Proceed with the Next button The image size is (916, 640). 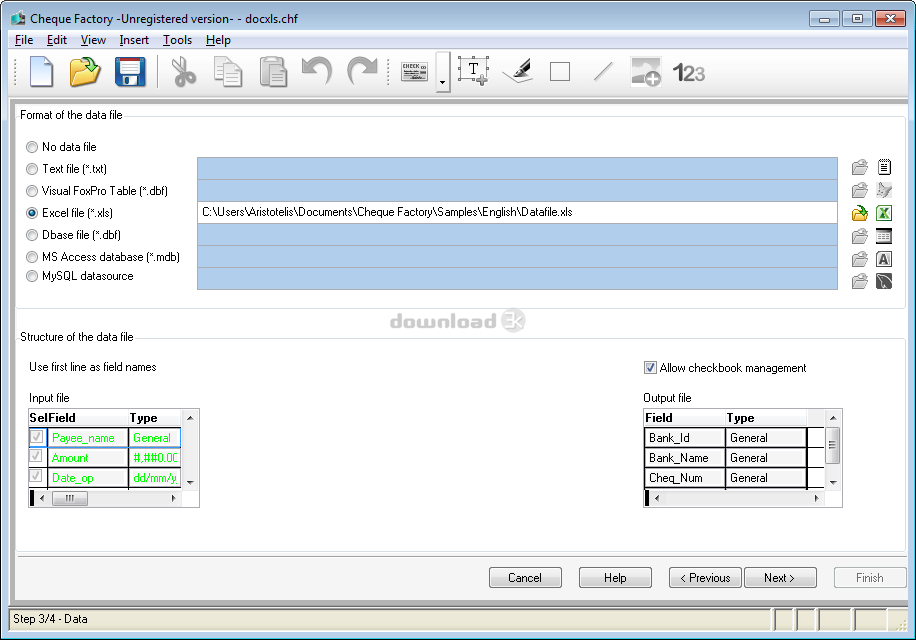(x=780, y=578)
